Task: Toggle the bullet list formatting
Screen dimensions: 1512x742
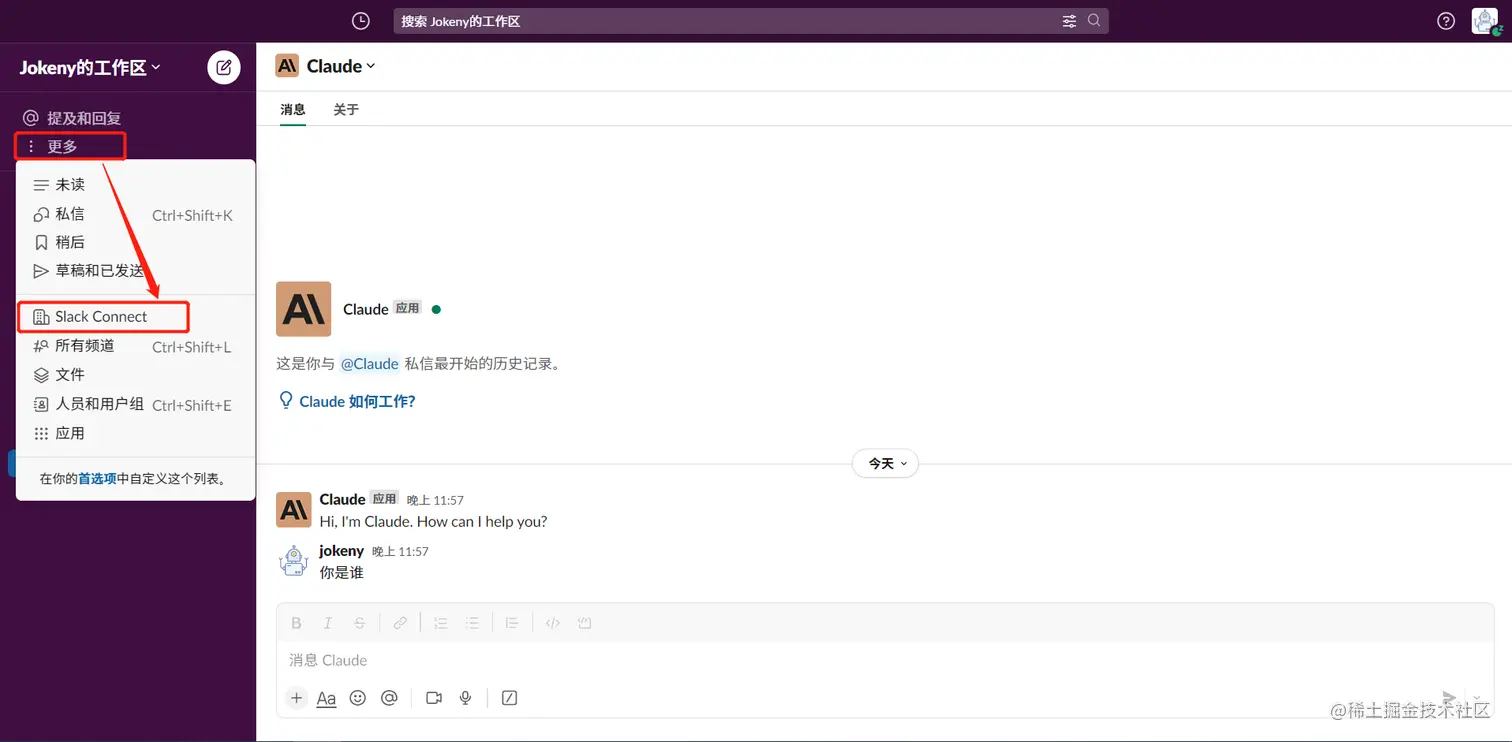Action: (x=472, y=622)
